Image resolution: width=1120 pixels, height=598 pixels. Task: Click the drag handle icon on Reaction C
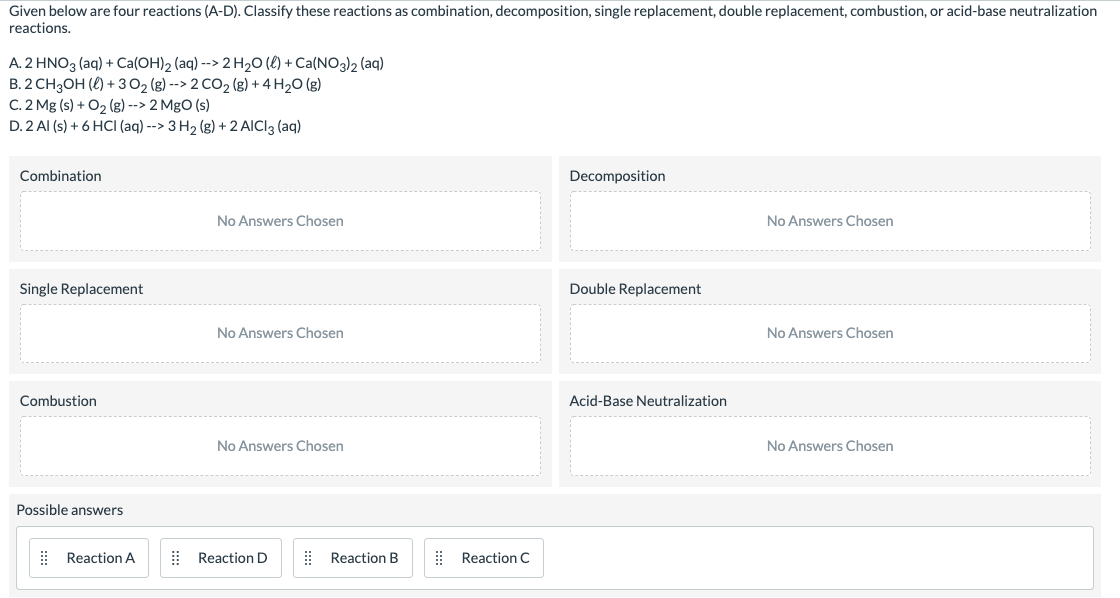point(439,558)
